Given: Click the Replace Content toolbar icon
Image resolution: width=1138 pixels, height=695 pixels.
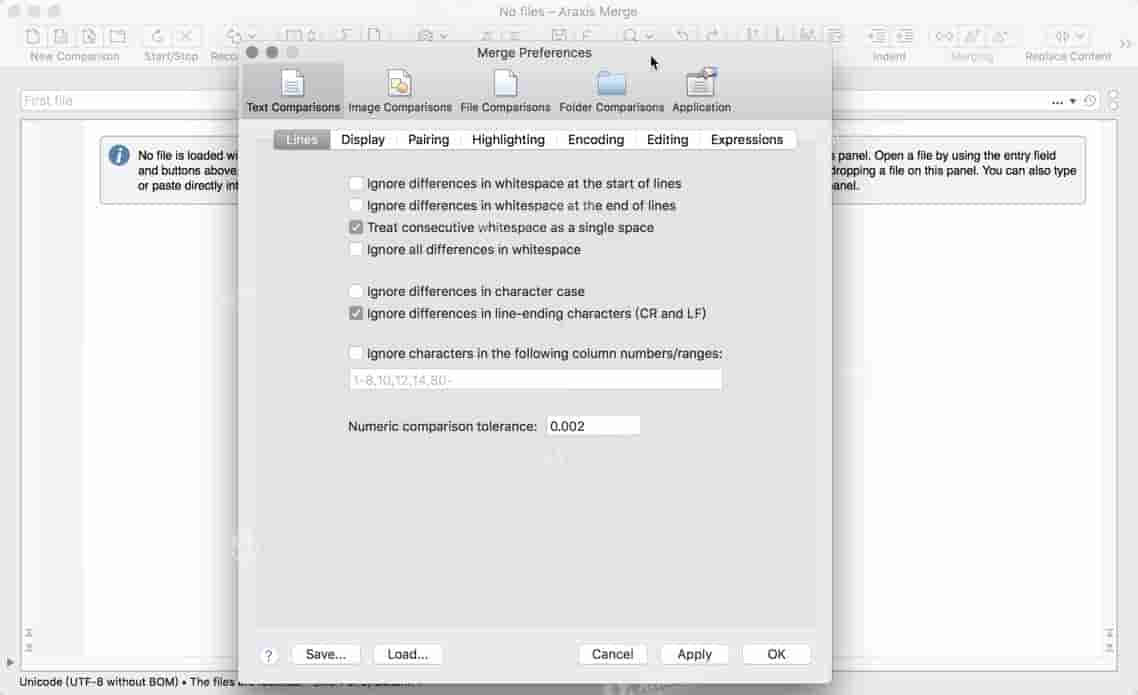Looking at the screenshot, I should tap(1062, 36).
